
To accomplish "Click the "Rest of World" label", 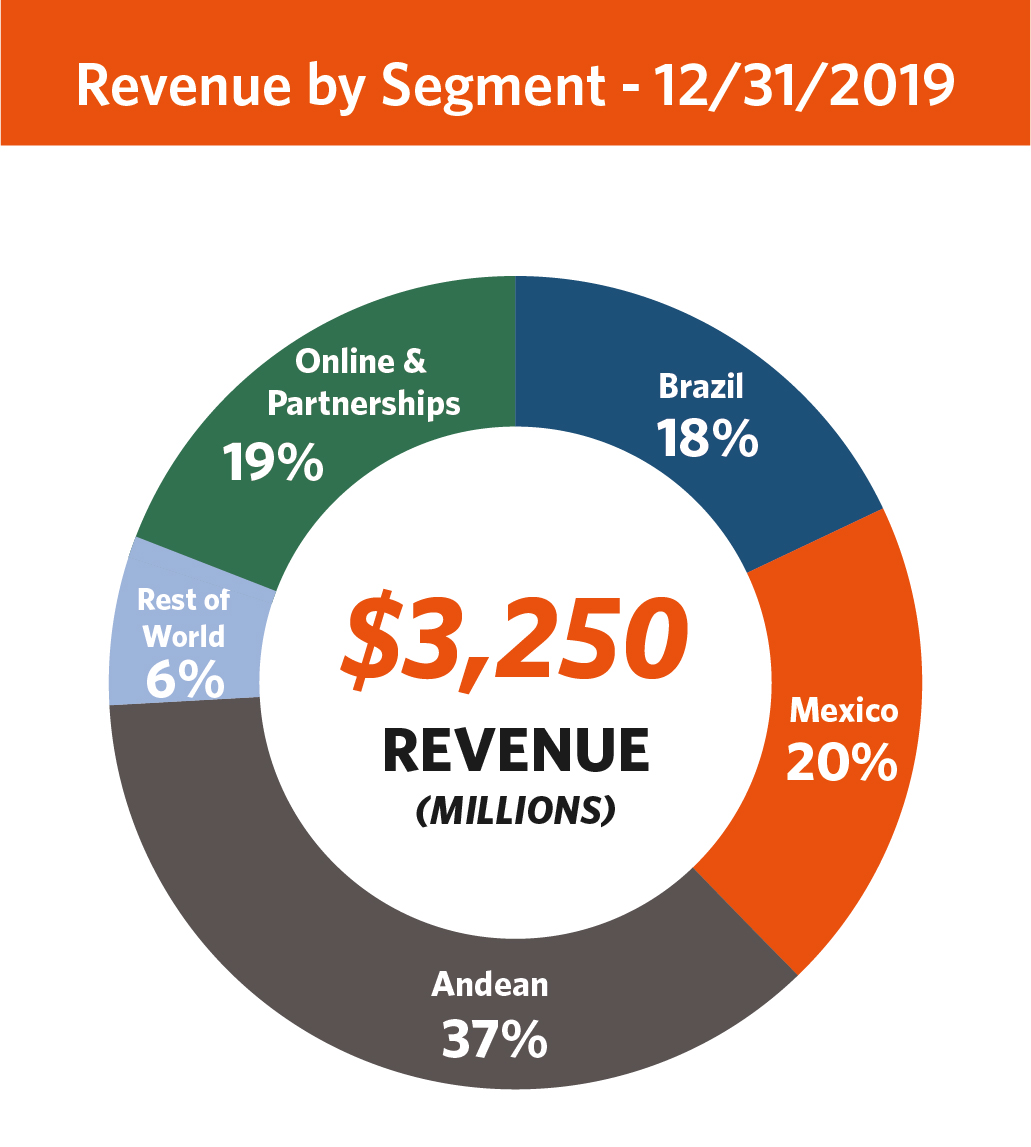I will (183, 617).
